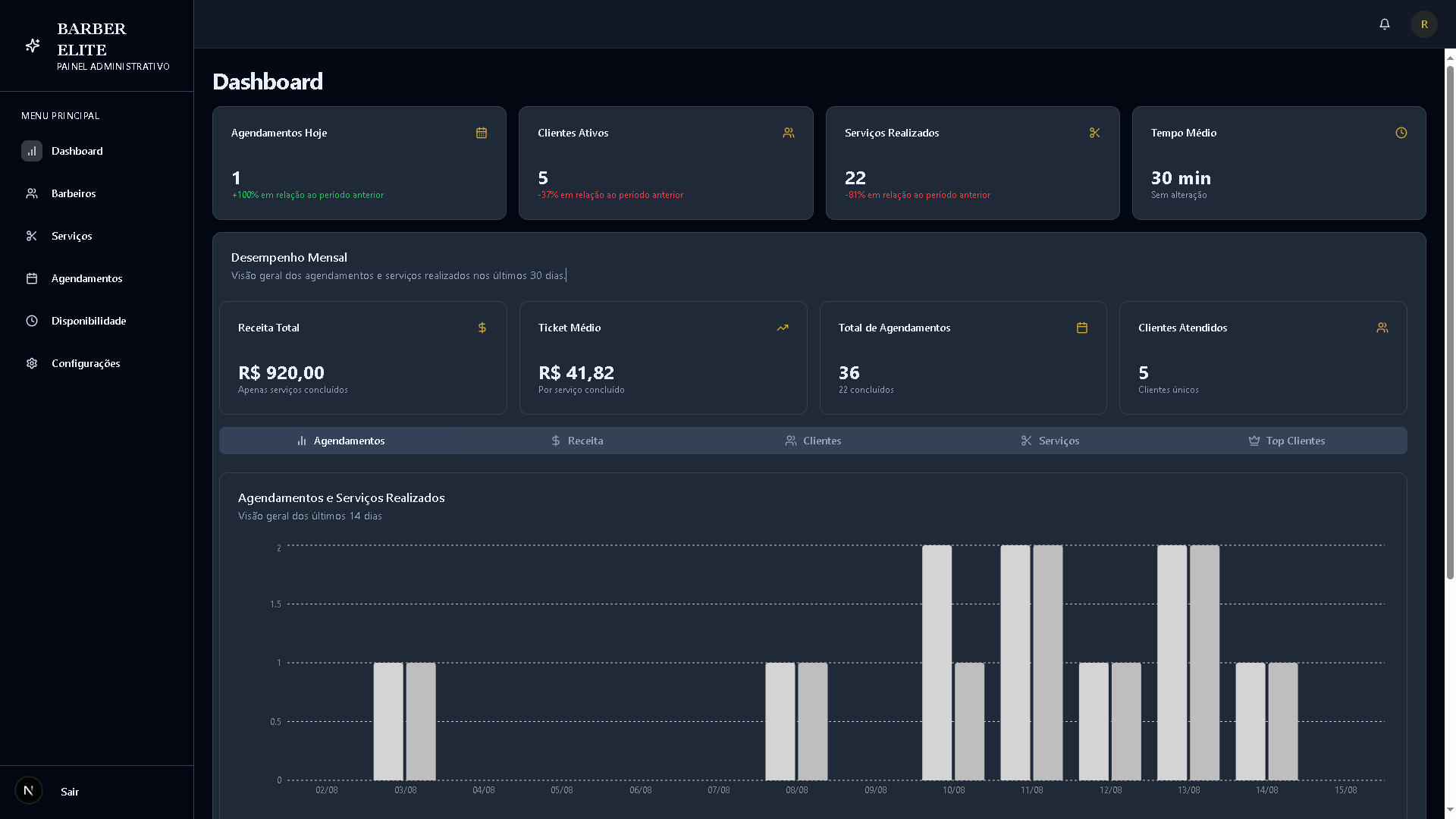Click the calendar icon on Agendamentos Hoje card
The width and height of the screenshot is (1456, 819).
tap(482, 133)
